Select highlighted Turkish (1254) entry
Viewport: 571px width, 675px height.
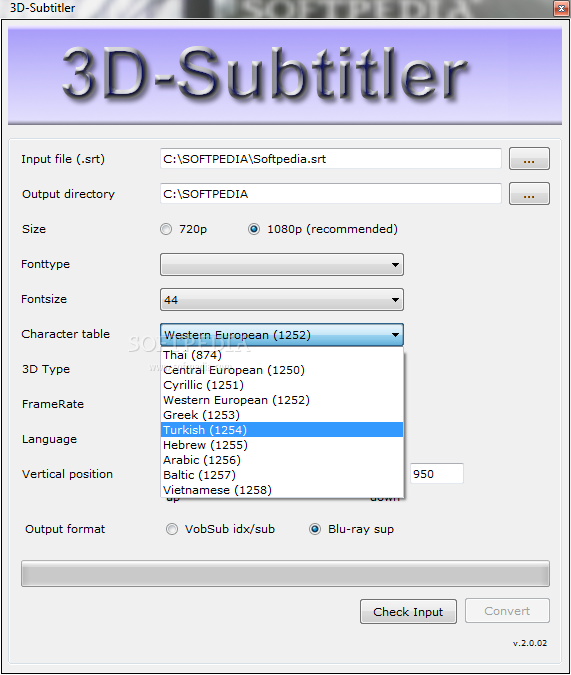pyautogui.click(x=282, y=430)
